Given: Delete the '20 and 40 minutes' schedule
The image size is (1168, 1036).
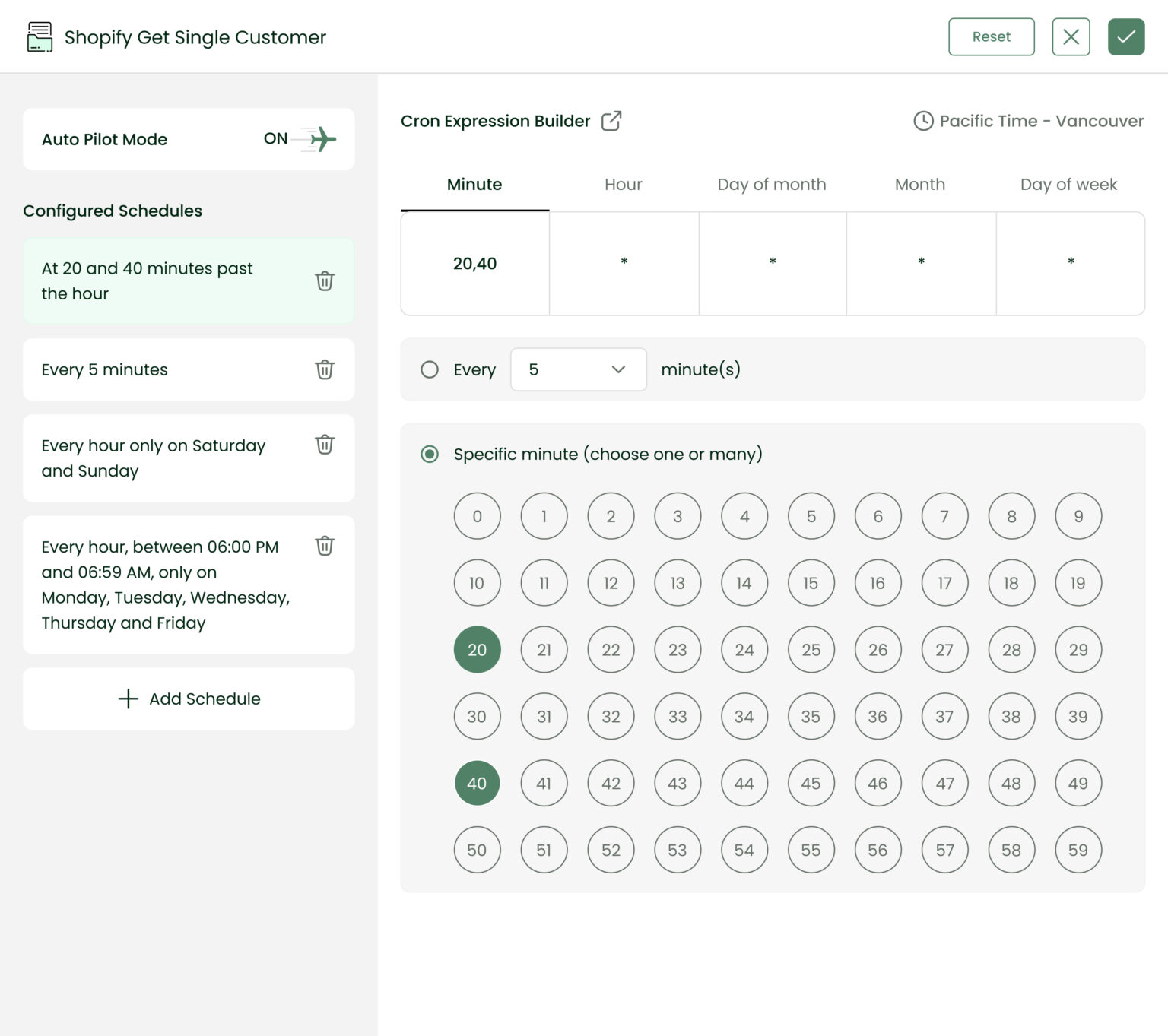Looking at the screenshot, I should (x=325, y=280).
